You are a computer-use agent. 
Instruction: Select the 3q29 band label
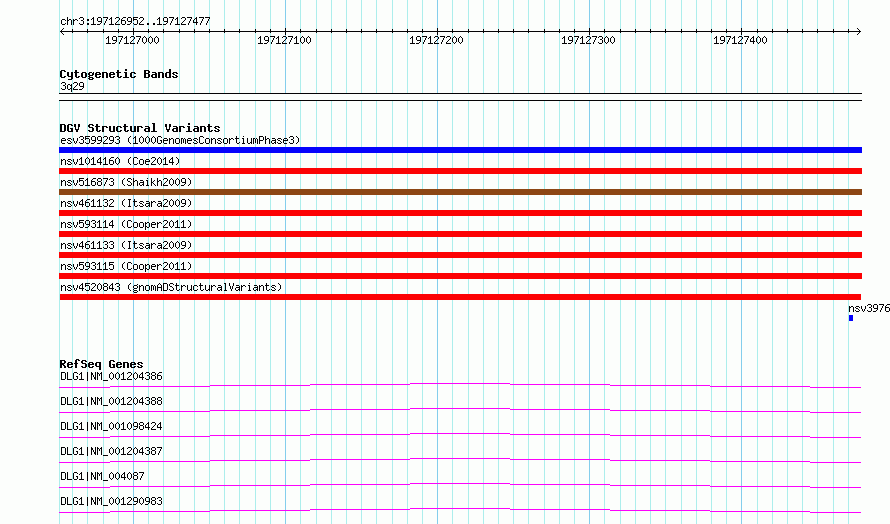(72, 86)
